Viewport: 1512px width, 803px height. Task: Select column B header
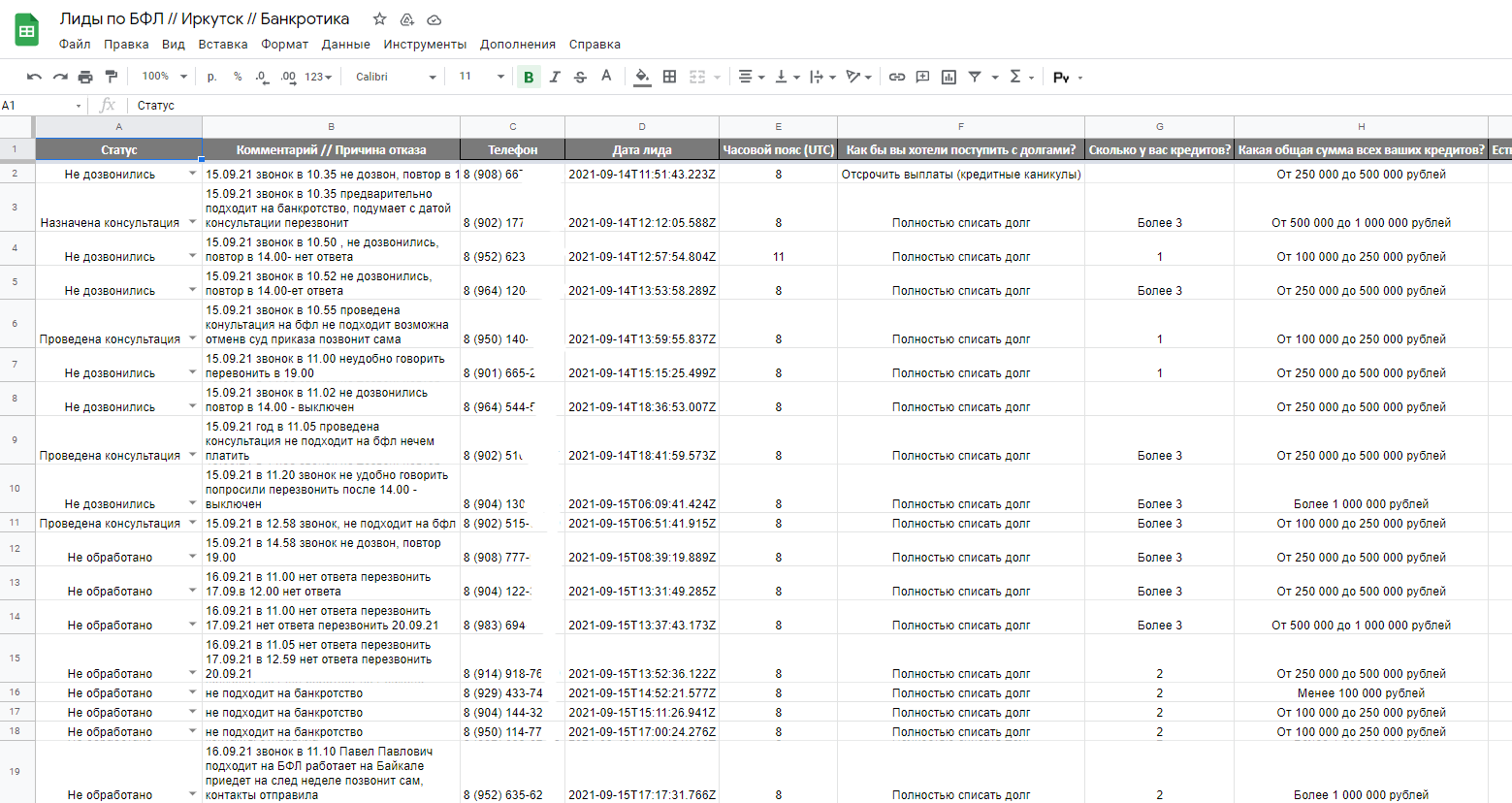[x=331, y=127]
